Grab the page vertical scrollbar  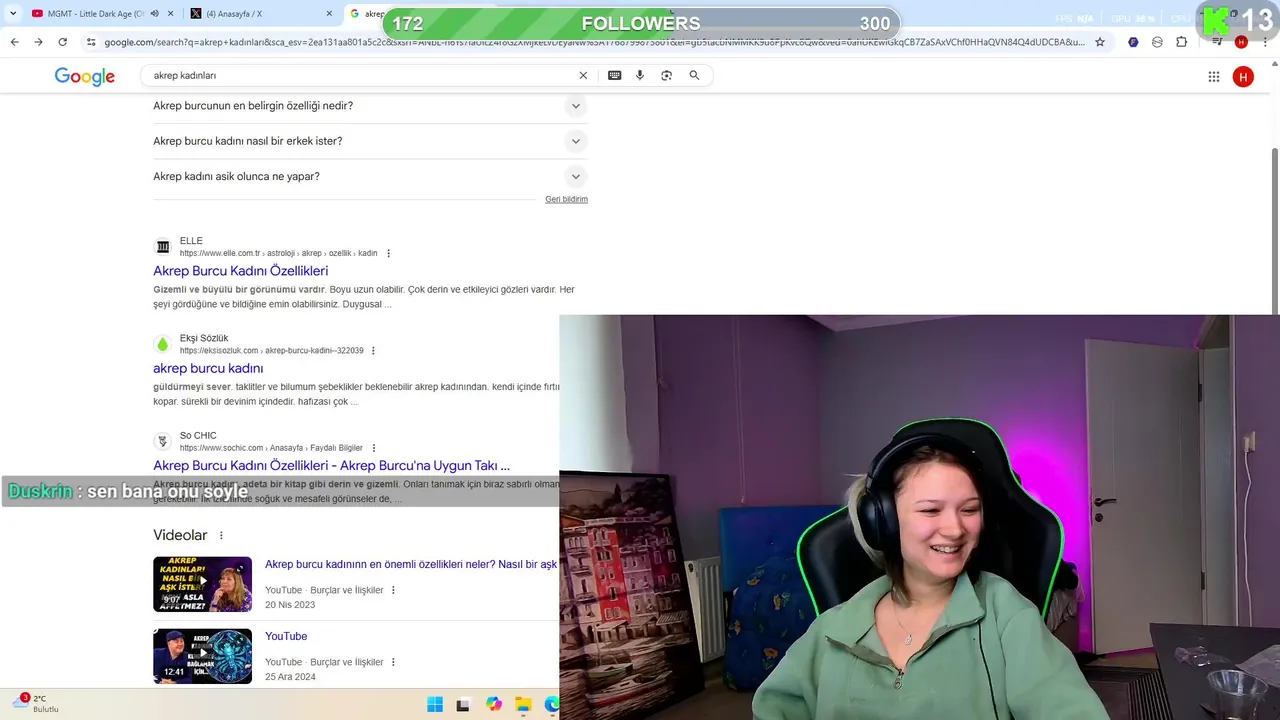[1274, 230]
